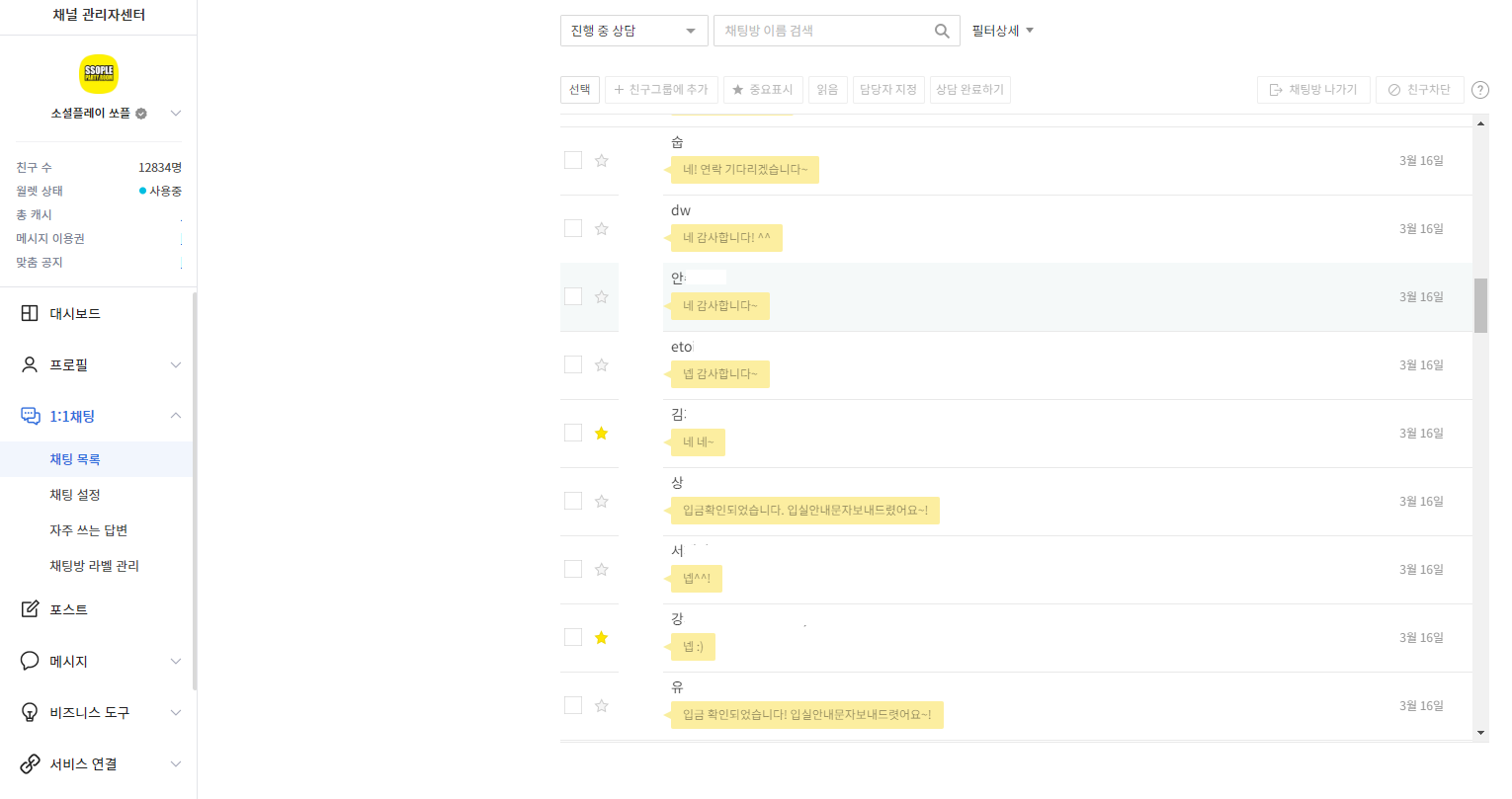Screen dimensions: 1512x799
Task: Click the 친구 수 value 12834명
Action: [x=160, y=168]
